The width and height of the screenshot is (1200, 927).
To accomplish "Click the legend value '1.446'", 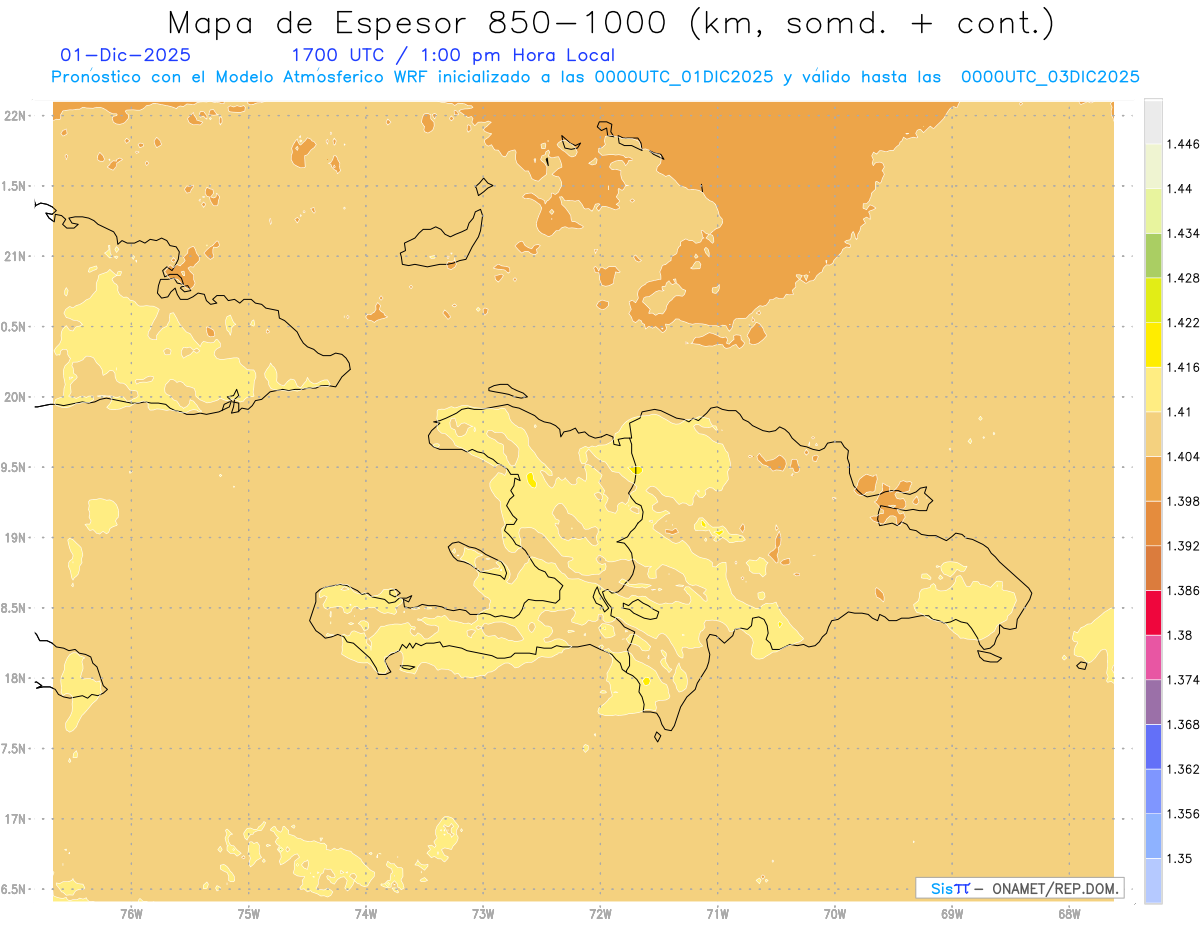I will 1183,144.
